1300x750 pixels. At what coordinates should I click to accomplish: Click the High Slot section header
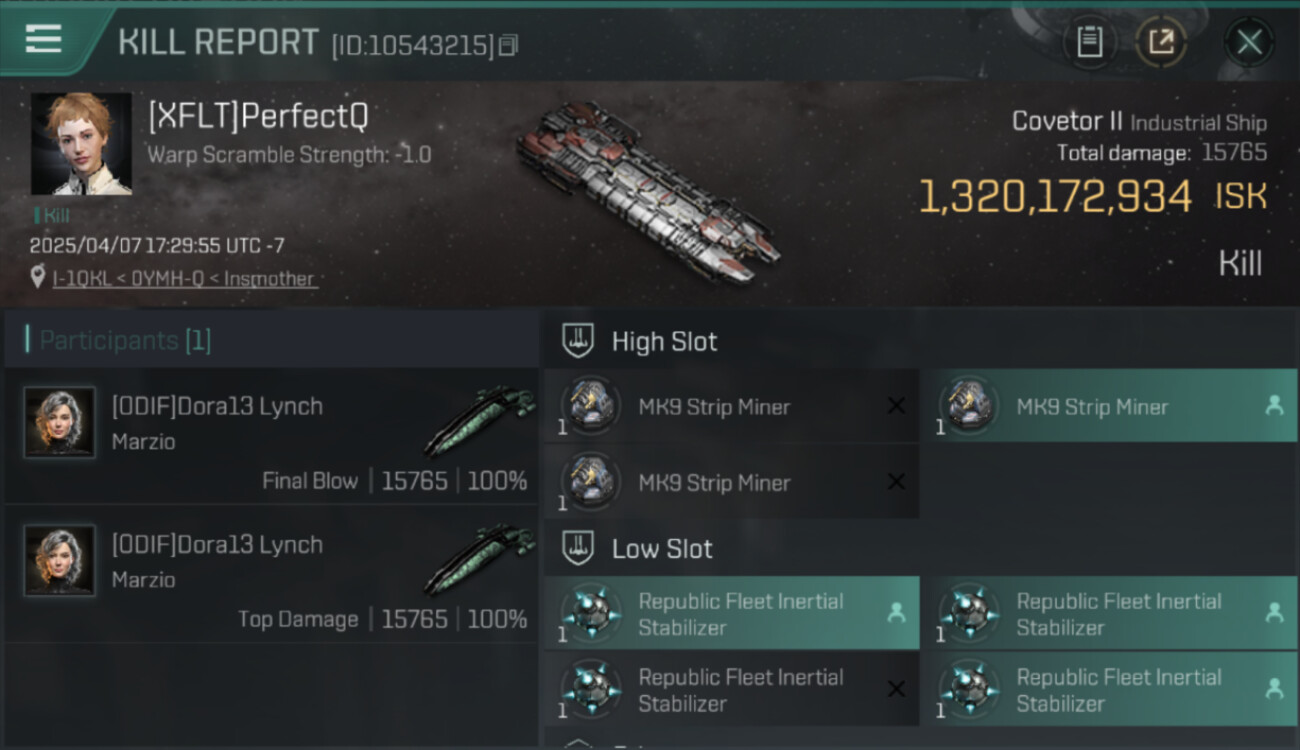click(664, 342)
